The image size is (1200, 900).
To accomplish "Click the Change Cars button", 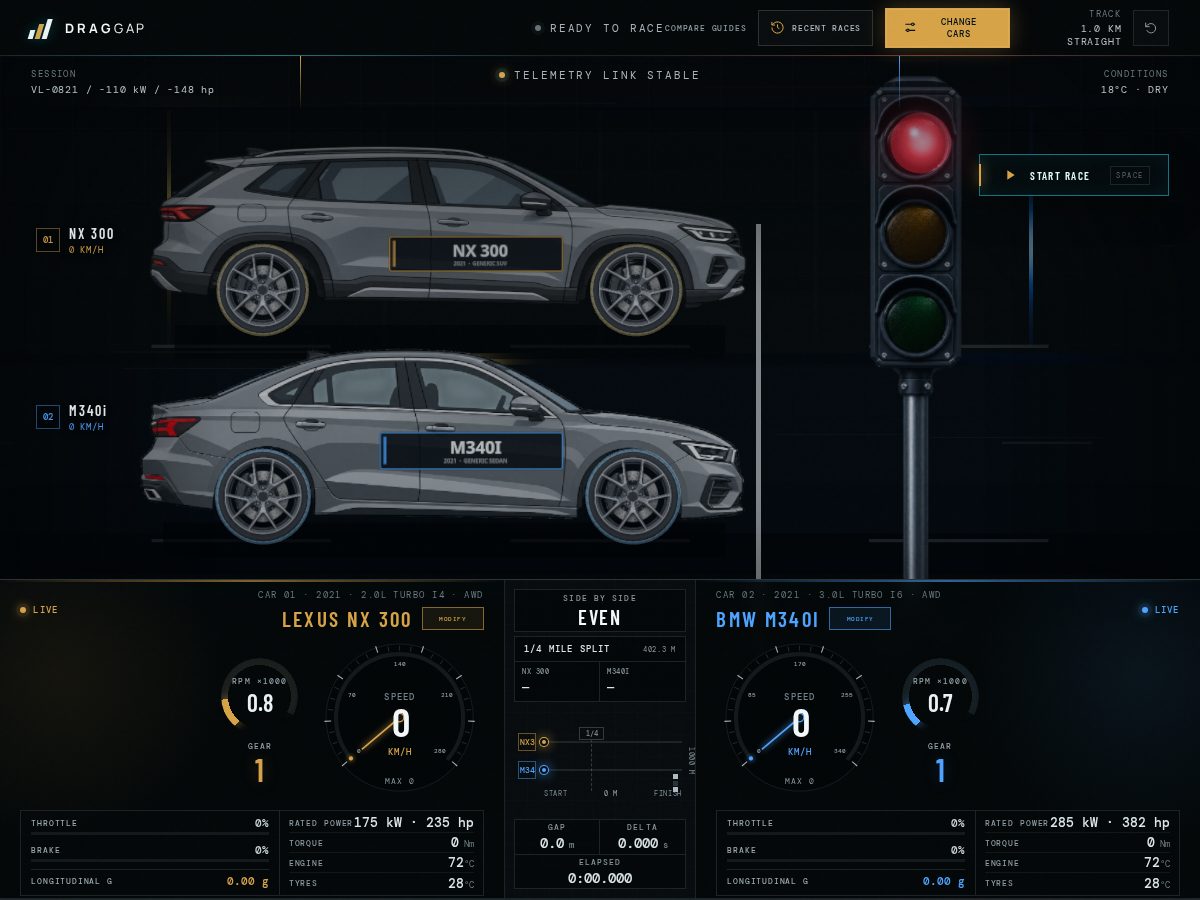I will click(x=947, y=28).
